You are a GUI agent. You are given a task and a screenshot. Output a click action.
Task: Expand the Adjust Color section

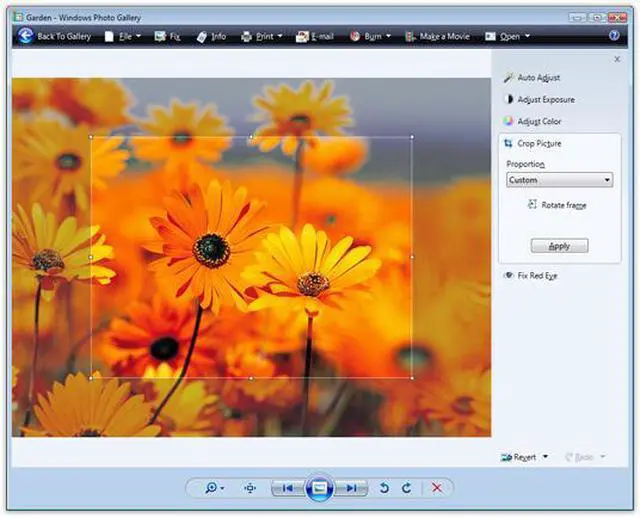pos(539,122)
